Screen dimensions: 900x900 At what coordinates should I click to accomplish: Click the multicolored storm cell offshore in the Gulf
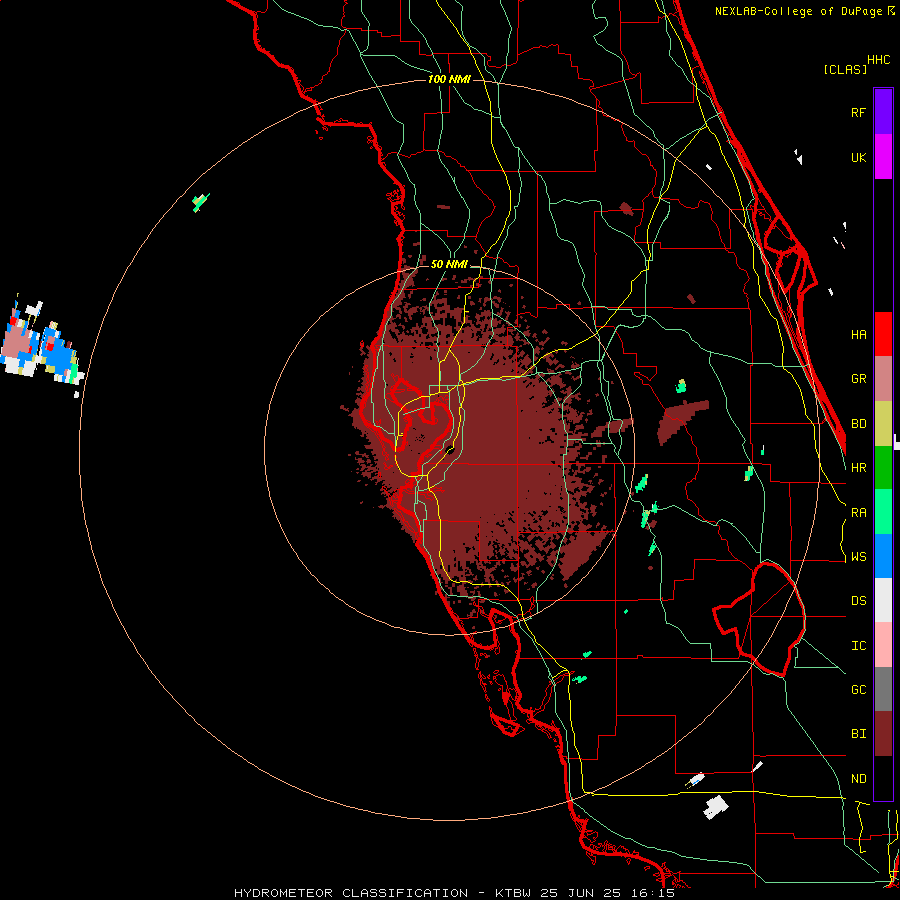(40, 347)
